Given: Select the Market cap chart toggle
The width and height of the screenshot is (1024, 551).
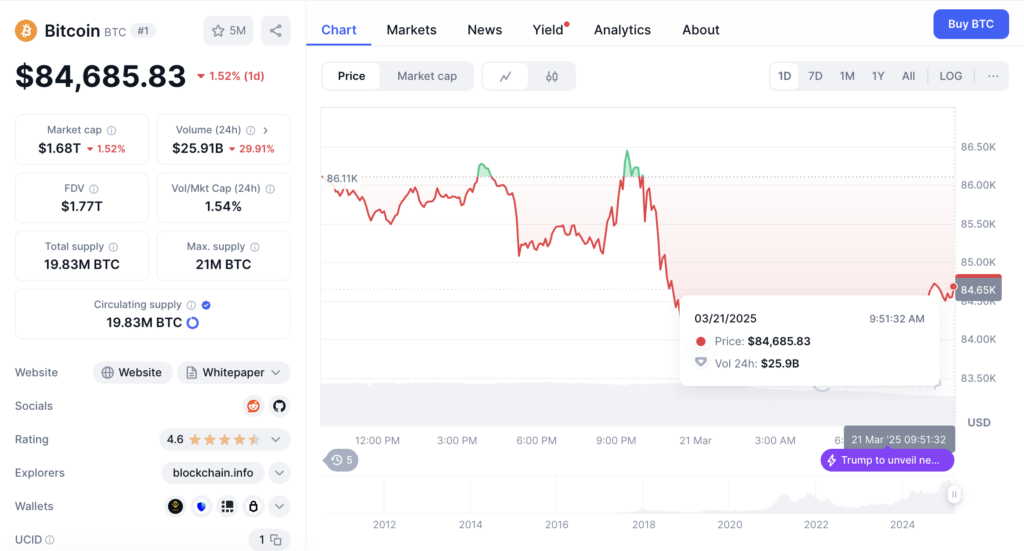Looking at the screenshot, I should click(427, 76).
